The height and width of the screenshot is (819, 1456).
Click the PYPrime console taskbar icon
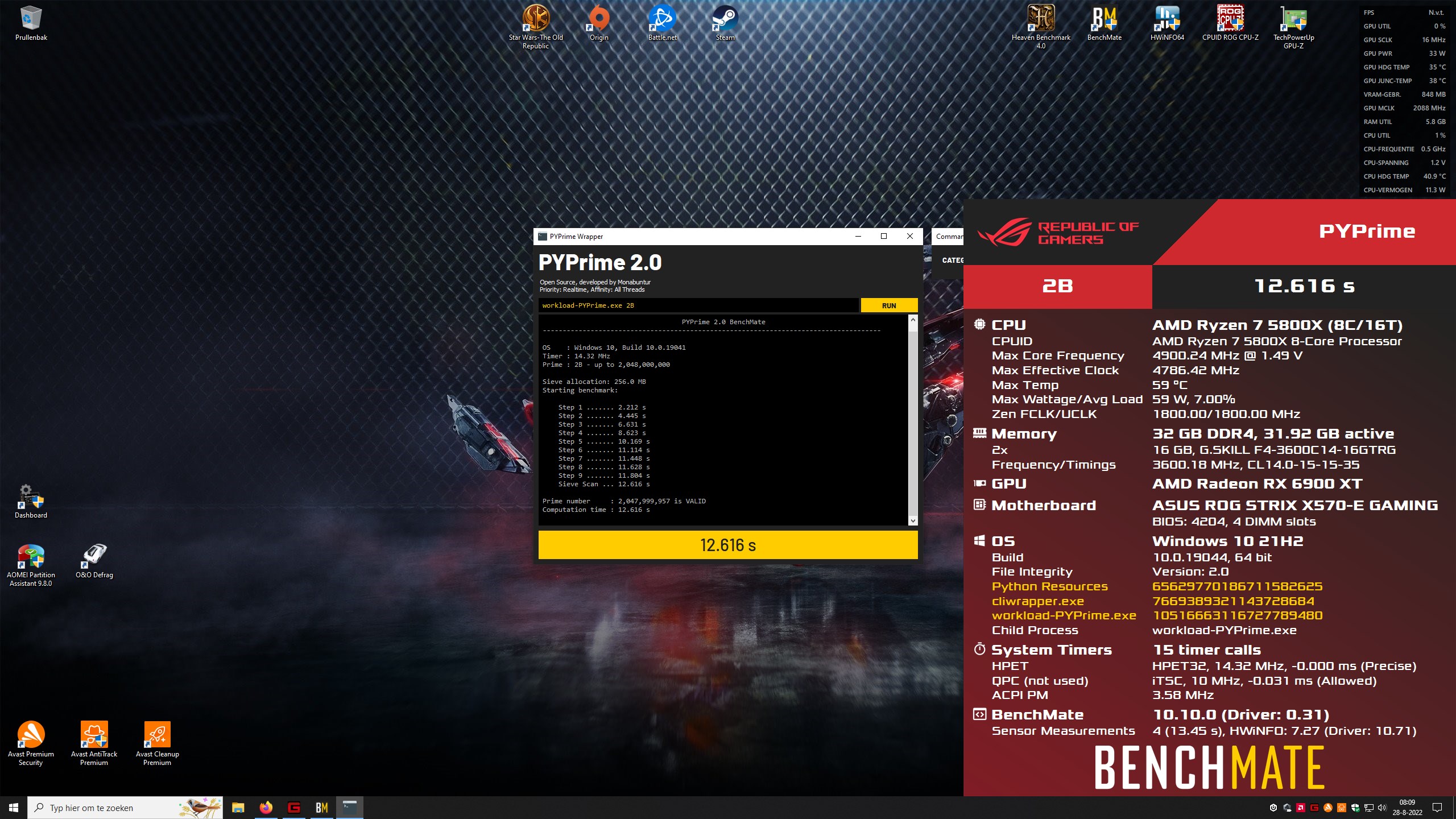349,808
